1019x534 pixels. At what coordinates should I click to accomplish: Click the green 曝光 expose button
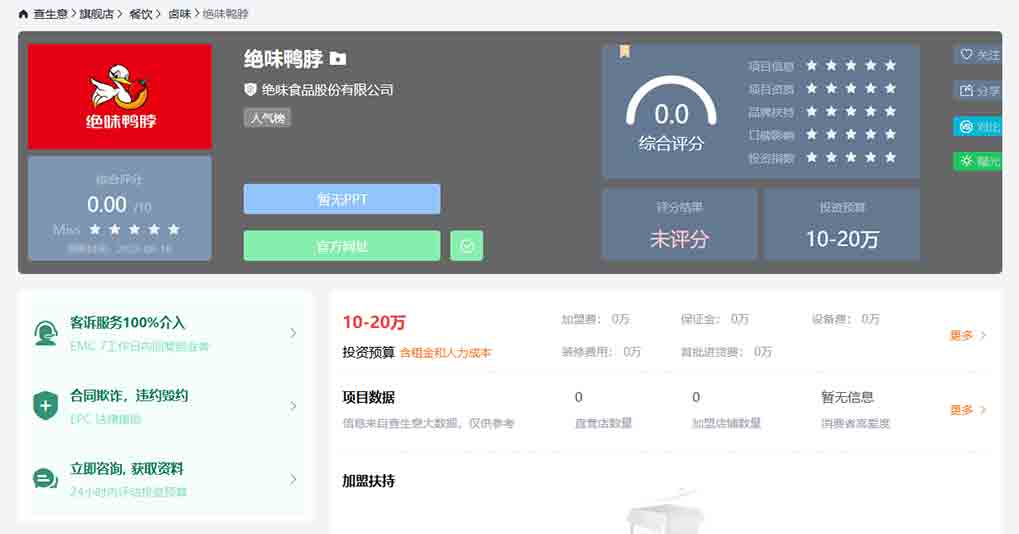[978, 161]
